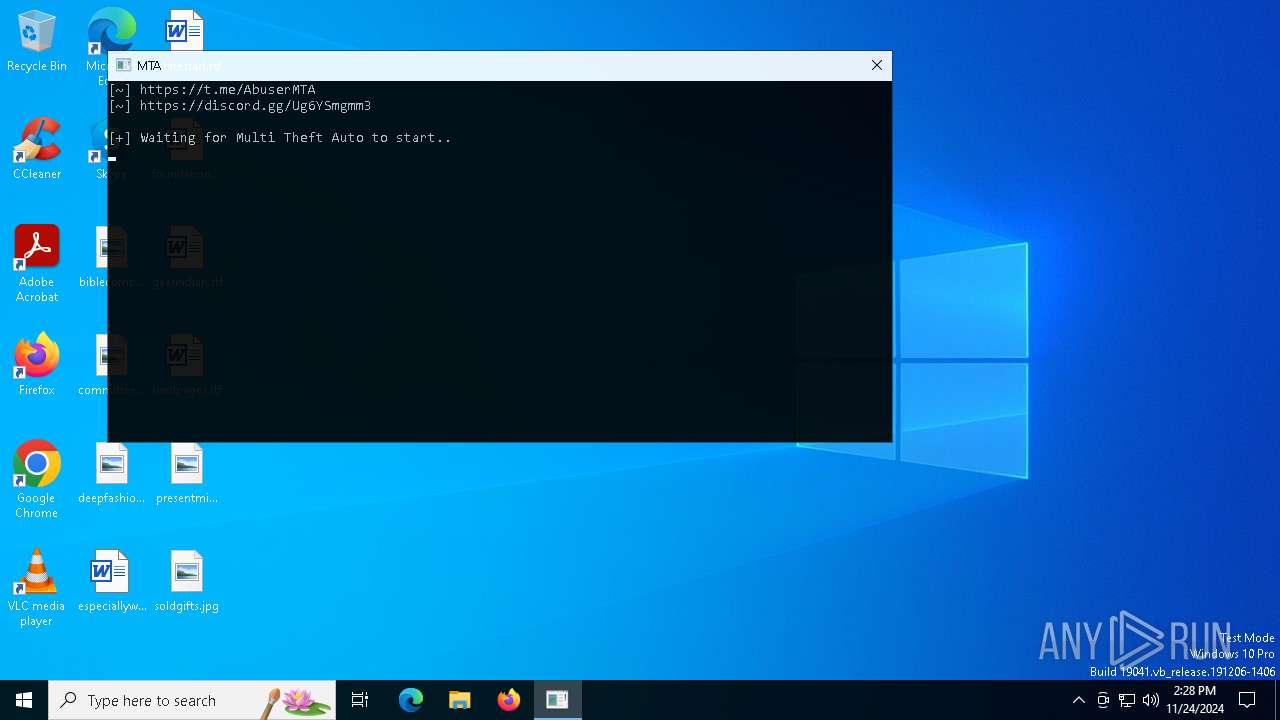Open the Recycle Bin desktop icon
Viewport: 1280px width, 720px height.
pos(37,42)
